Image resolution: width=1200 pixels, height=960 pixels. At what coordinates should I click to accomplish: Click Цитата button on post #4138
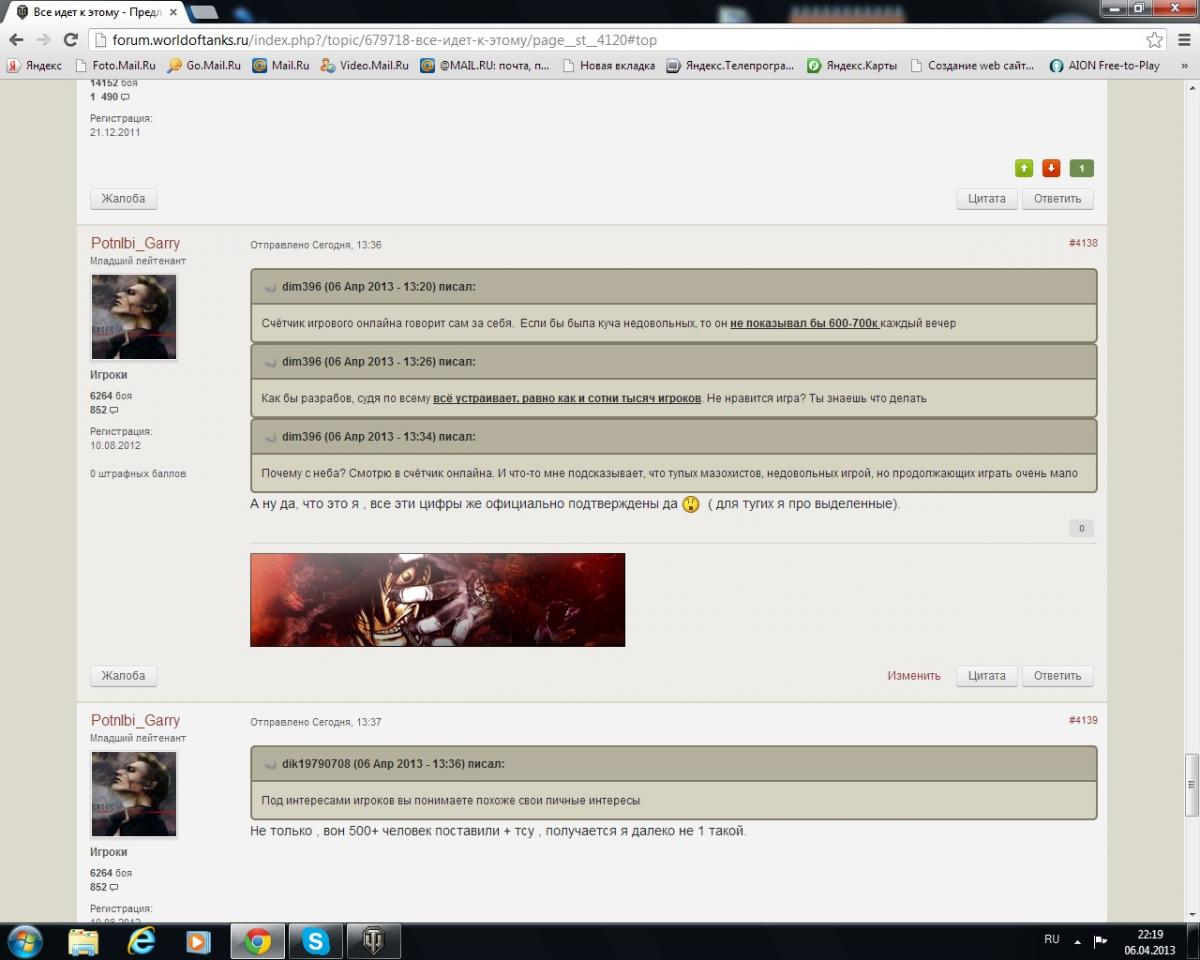987,676
